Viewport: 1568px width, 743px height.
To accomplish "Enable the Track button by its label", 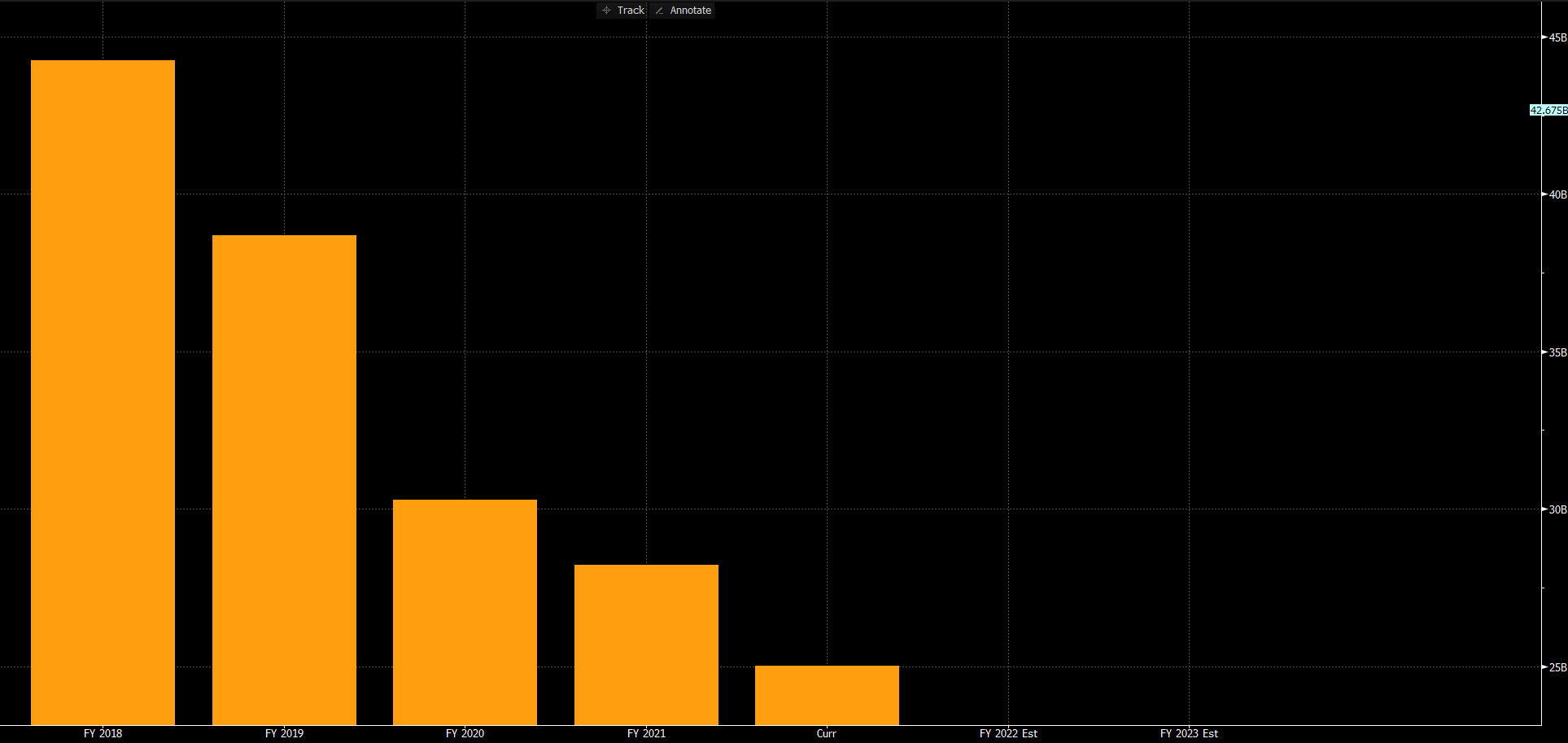I will [631, 11].
